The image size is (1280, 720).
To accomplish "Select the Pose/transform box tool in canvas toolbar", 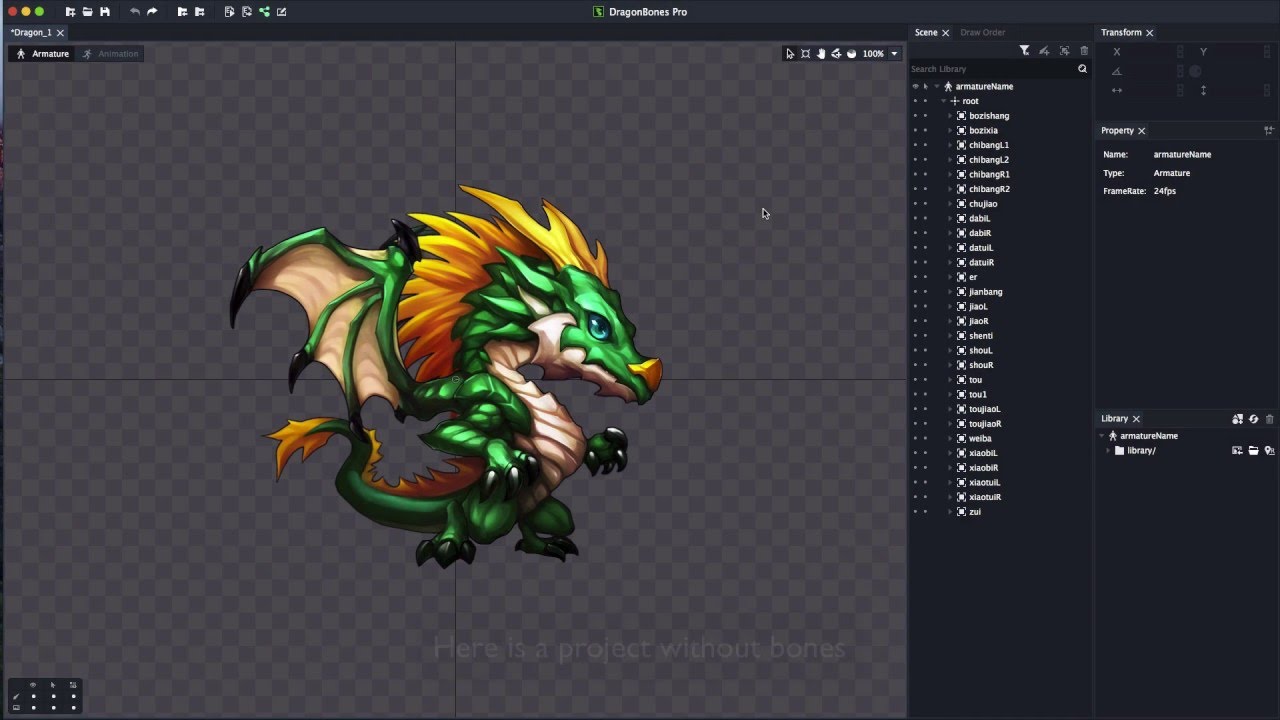I will 805,54.
